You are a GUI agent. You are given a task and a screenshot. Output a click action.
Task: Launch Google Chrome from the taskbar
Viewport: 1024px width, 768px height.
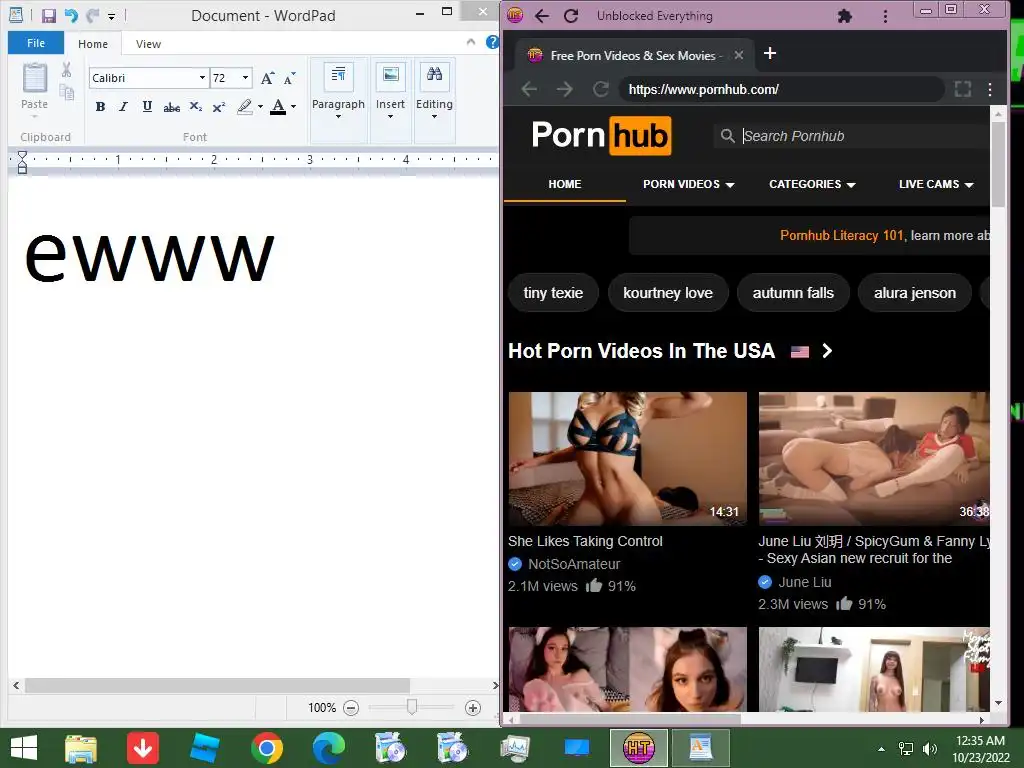[266, 748]
